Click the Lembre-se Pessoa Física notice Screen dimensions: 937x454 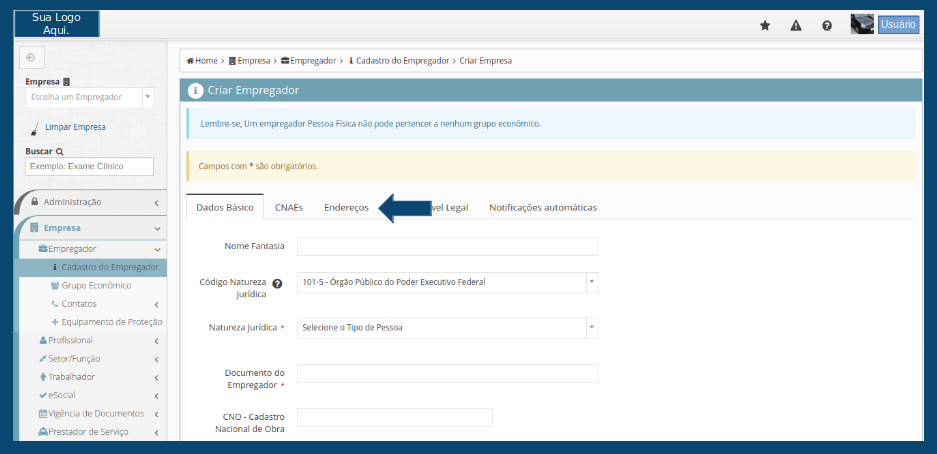[370, 124]
